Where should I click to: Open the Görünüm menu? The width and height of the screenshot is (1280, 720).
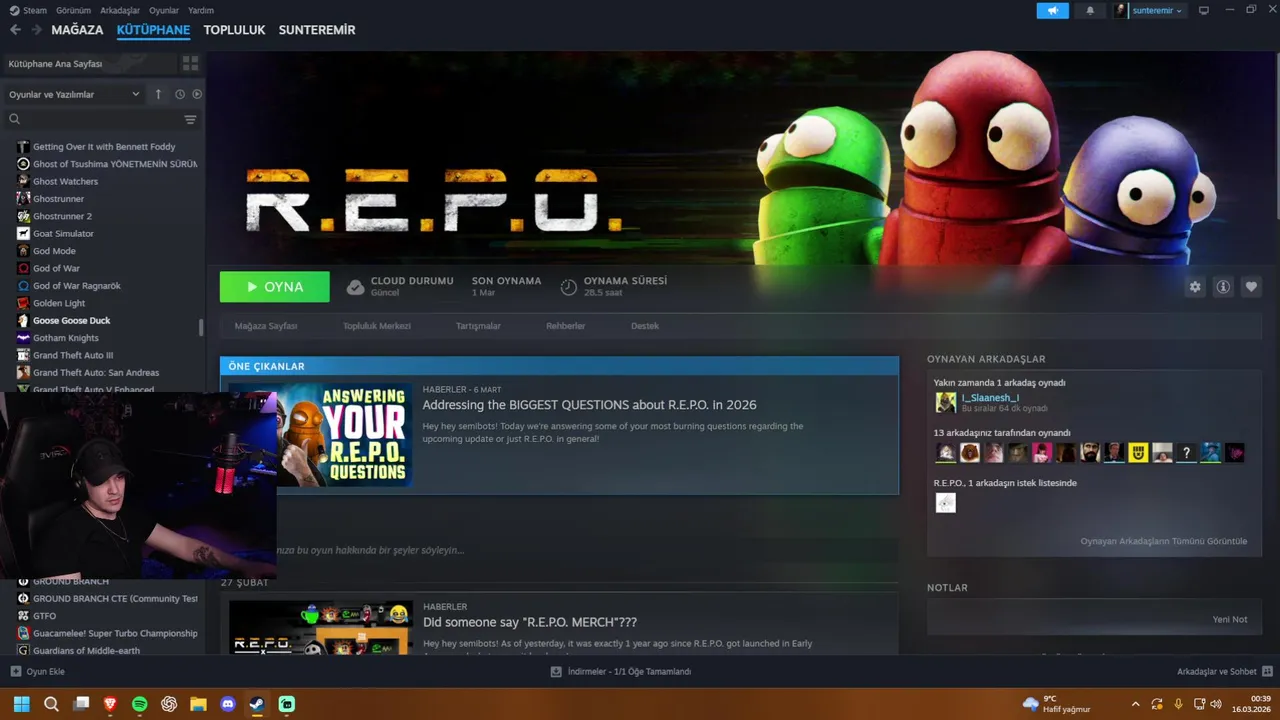[74, 10]
